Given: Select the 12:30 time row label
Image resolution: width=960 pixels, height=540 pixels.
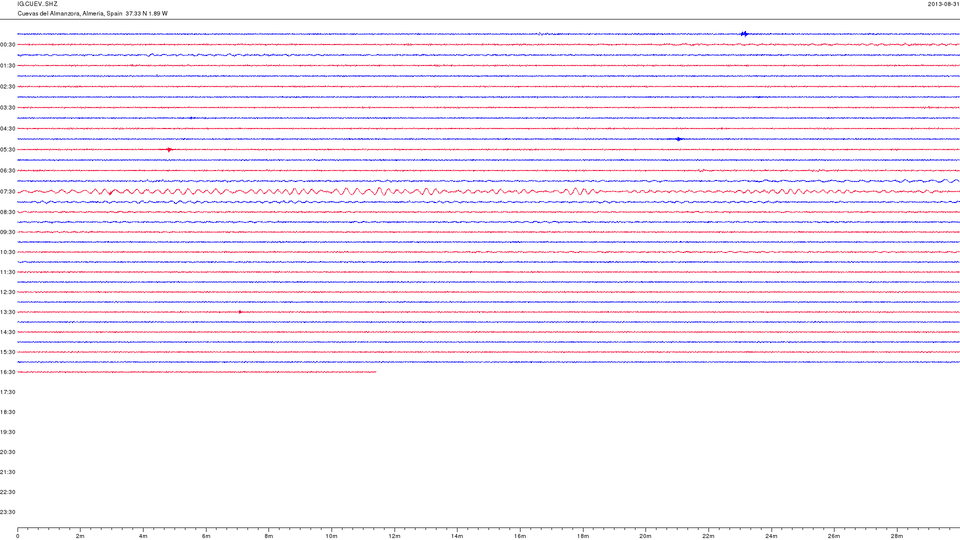Looking at the screenshot, I should click(7, 292).
